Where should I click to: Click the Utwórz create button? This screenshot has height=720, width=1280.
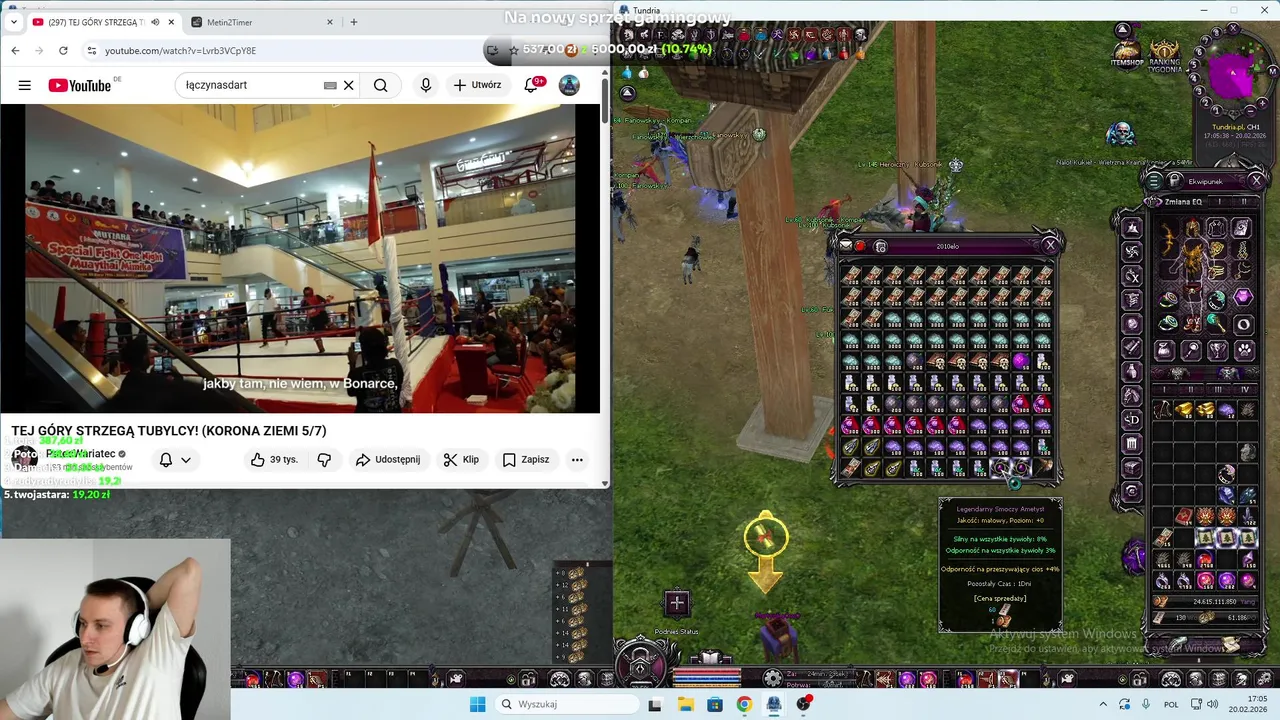pos(477,85)
